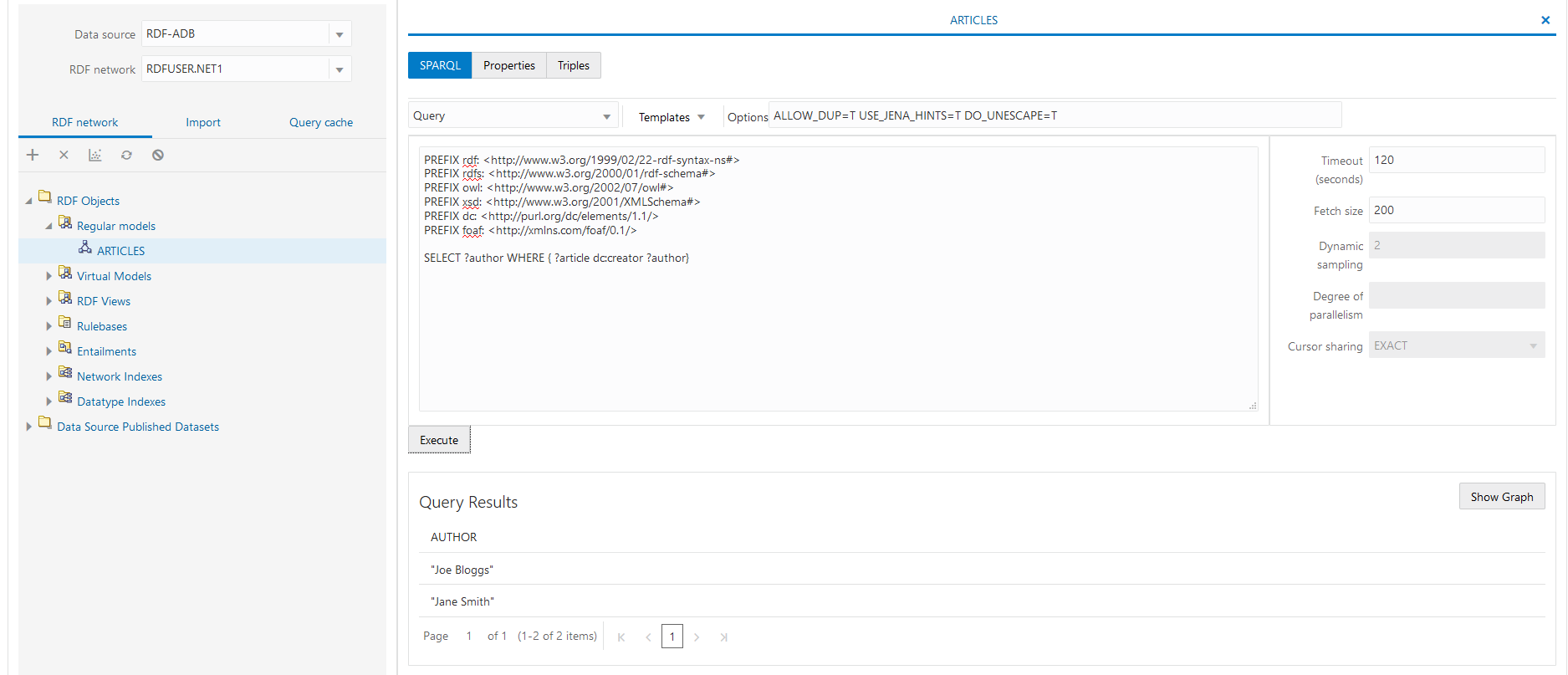Expand the Entailments tree node
This screenshot has width=1568, height=675.
(x=49, y=351)
